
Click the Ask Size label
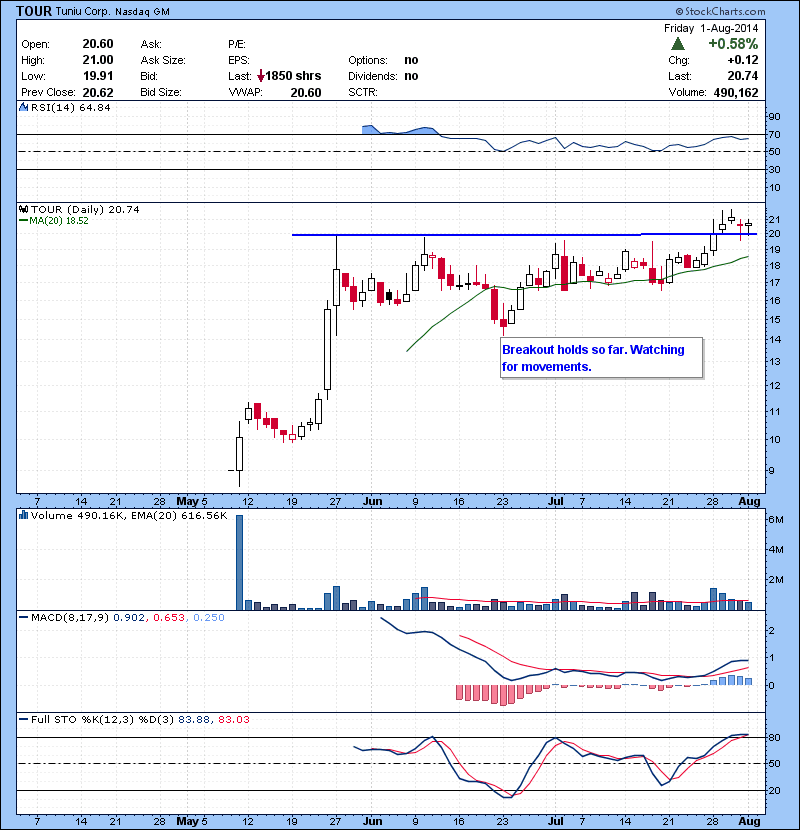pyautogui.click(x=163, y=60)
